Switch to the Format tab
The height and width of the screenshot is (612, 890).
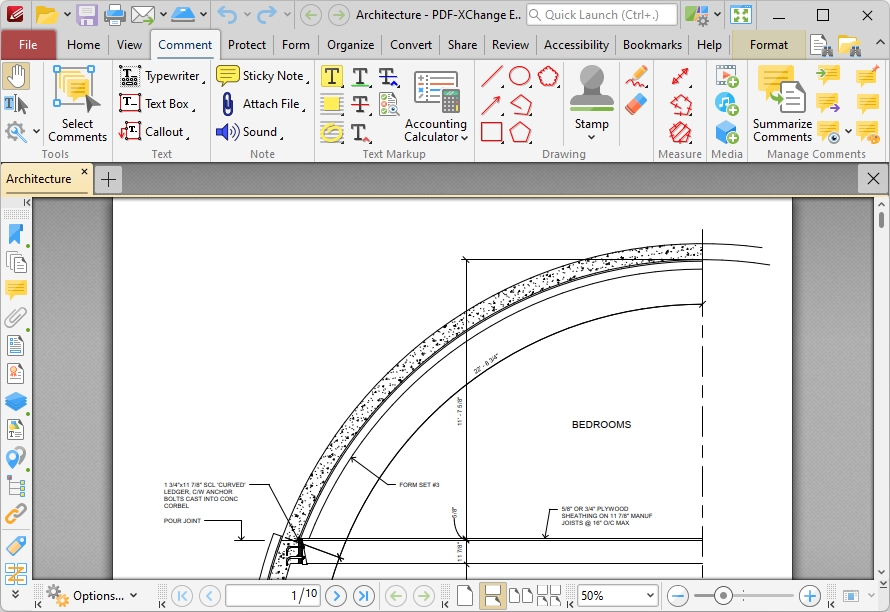point(769,45)
